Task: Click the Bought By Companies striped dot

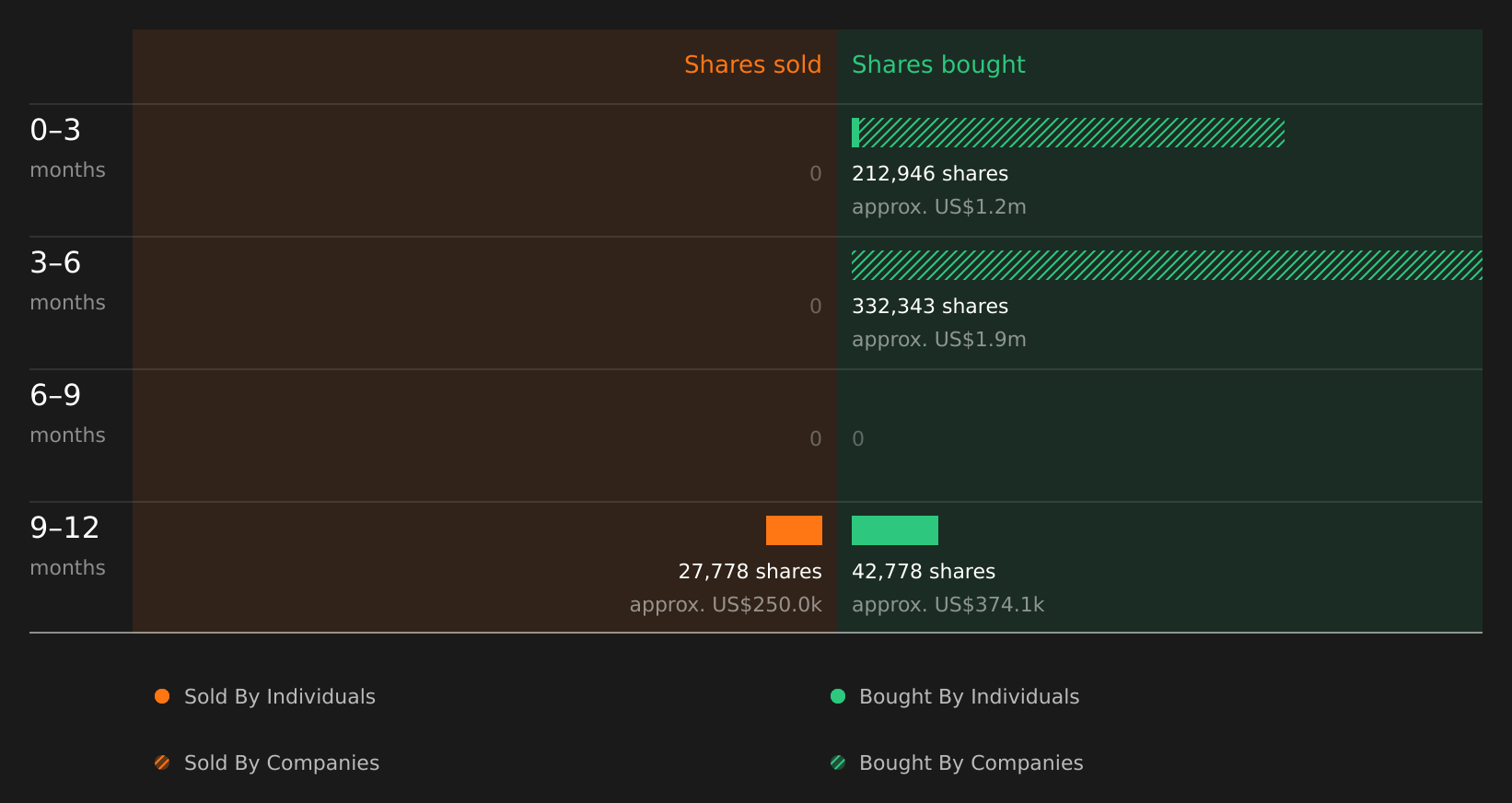Action: 838,762
